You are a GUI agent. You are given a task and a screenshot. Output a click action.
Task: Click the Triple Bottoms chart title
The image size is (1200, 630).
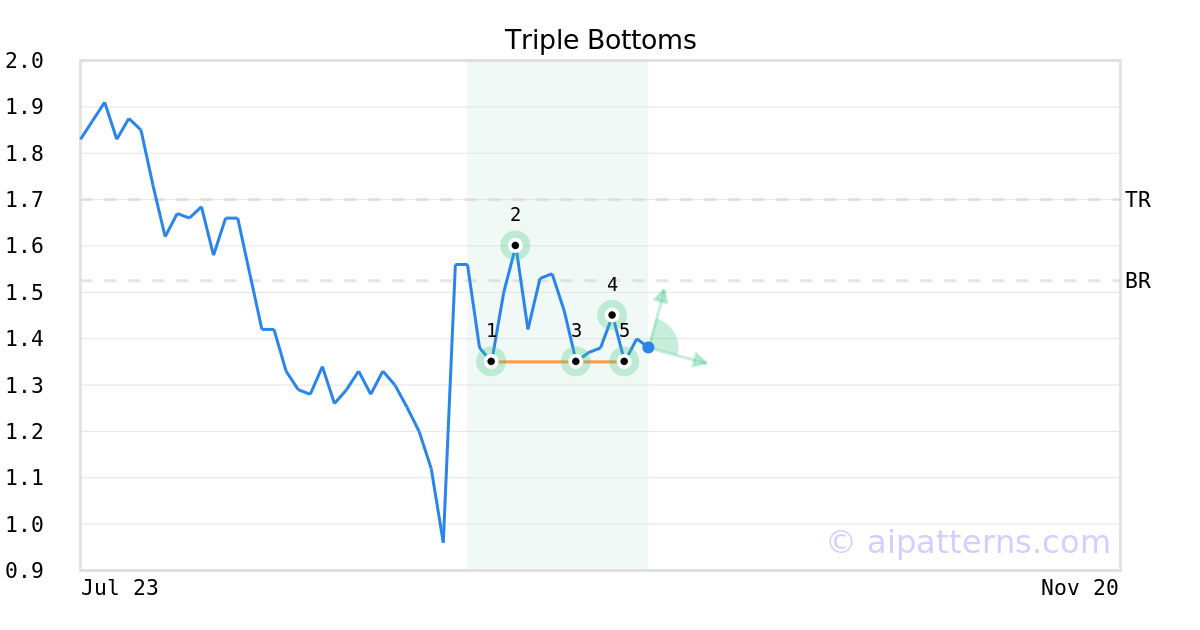pyautogui.click(x=600, y=40)
